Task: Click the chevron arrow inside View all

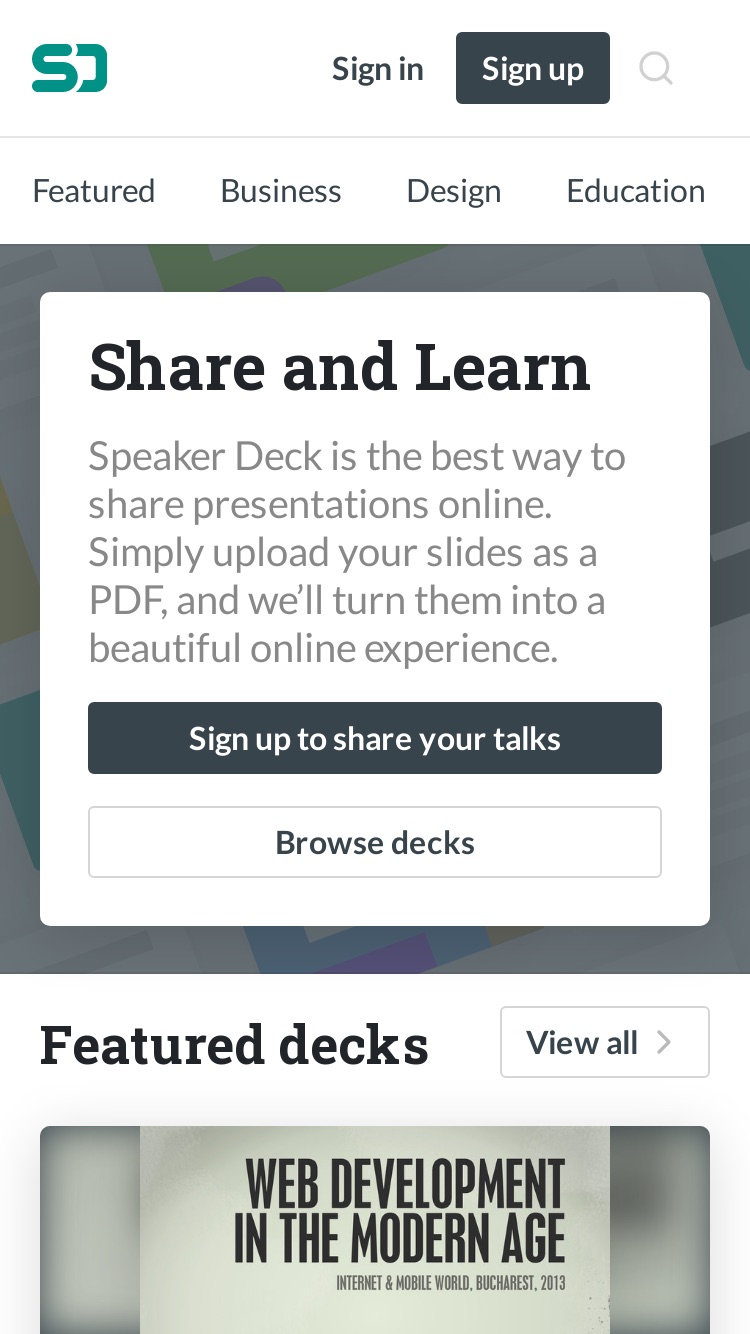Action: click(x=663, y=1042)
